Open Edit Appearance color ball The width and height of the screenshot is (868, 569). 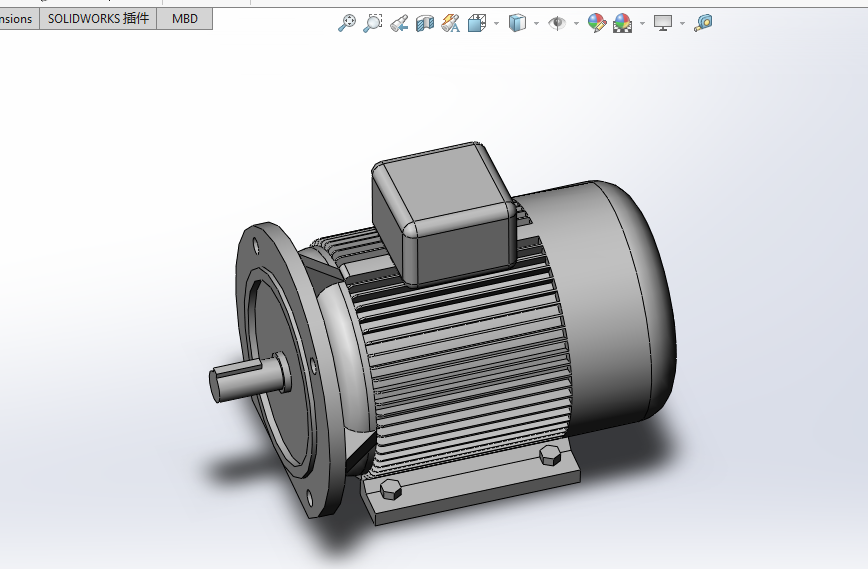click(597, 22)
